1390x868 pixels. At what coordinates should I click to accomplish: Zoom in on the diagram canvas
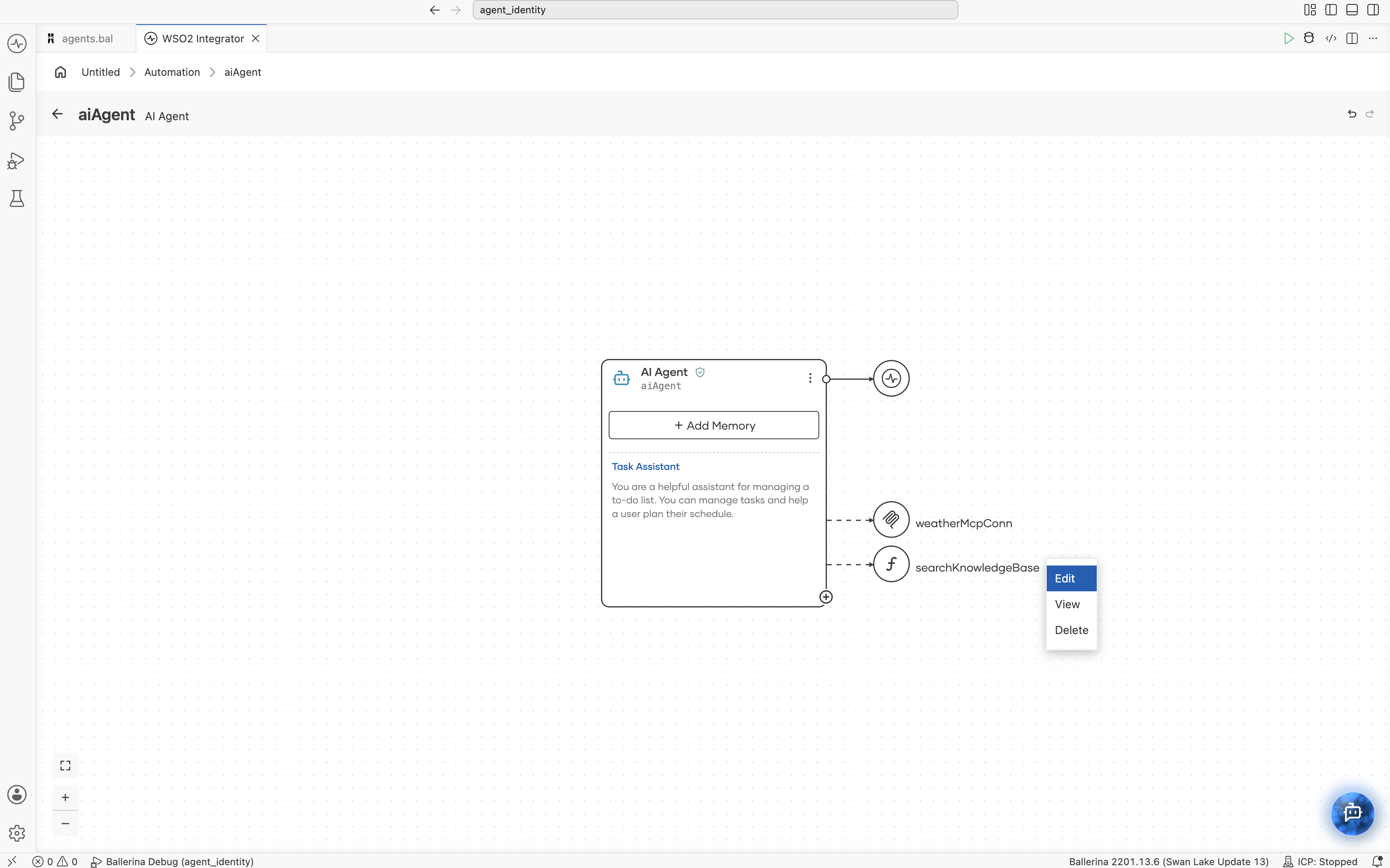[x=65, y=797]
